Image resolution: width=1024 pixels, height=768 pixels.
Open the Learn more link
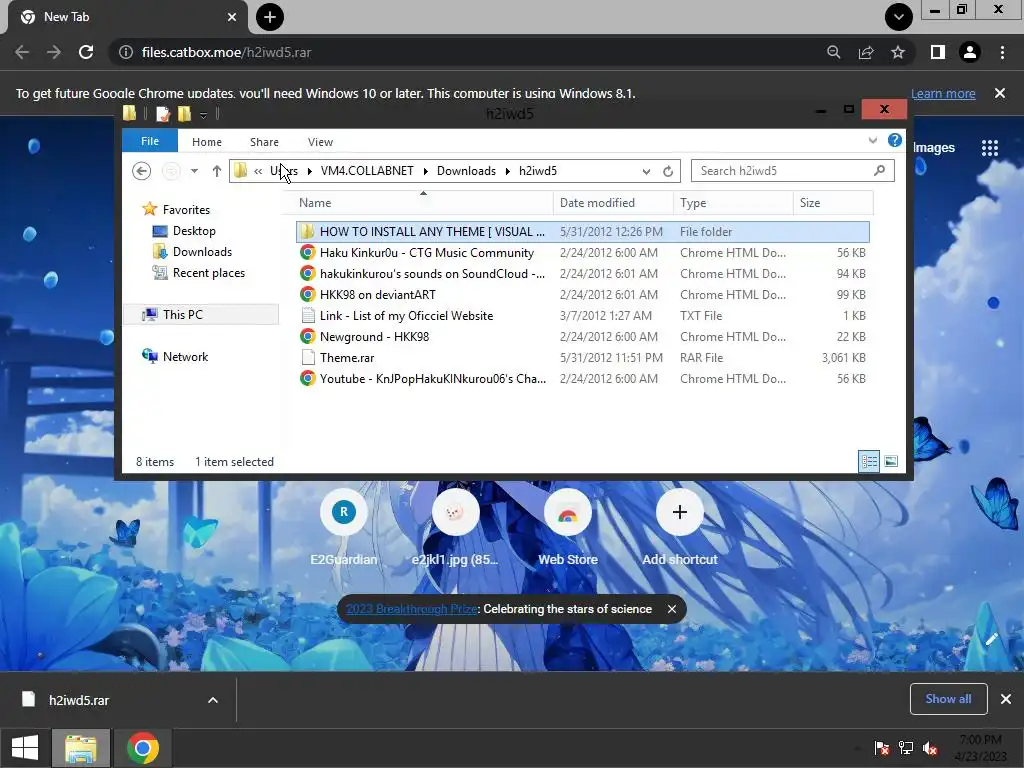point(943,93)
